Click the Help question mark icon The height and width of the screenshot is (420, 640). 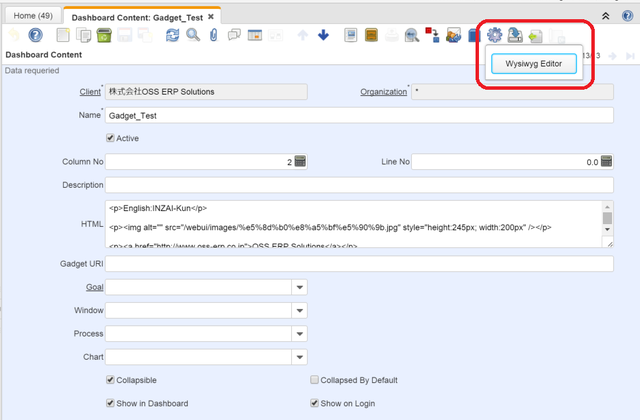click(x=34, y=36)
